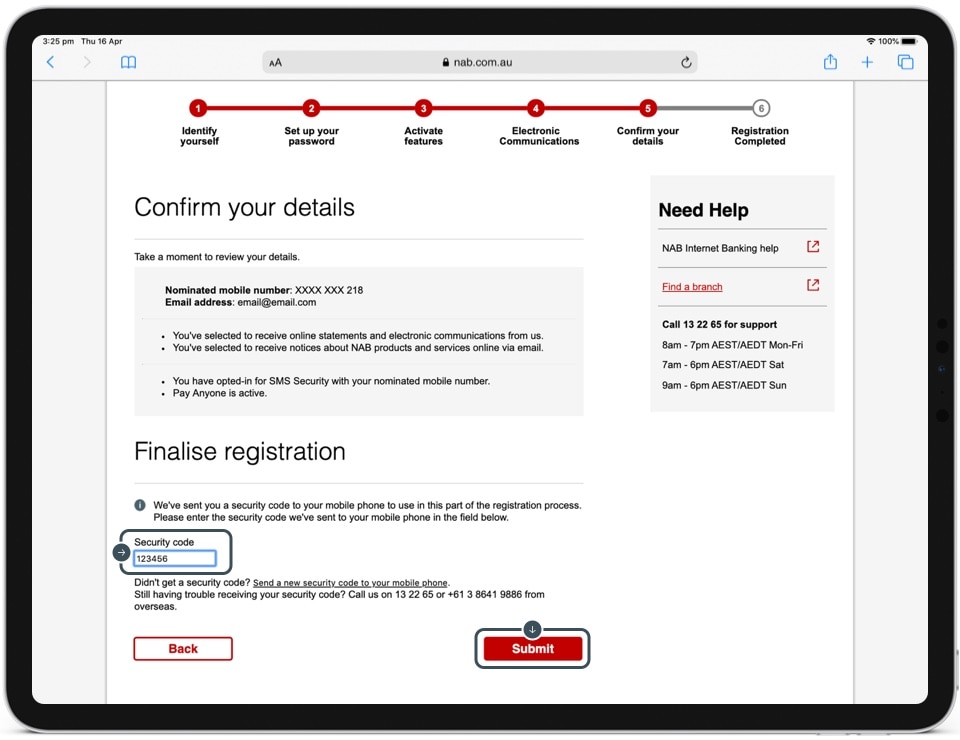Open the Safari share sheet icon
Viewport: 960px width, 740px height.
[x=830, y=62]
